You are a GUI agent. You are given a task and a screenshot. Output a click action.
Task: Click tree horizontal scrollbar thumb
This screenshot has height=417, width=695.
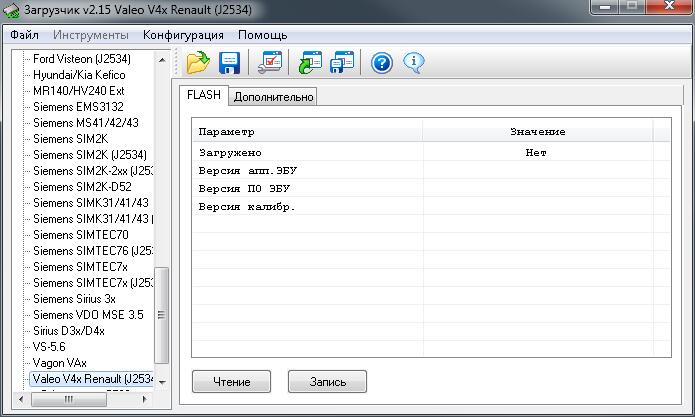click(x=69, y=399)
